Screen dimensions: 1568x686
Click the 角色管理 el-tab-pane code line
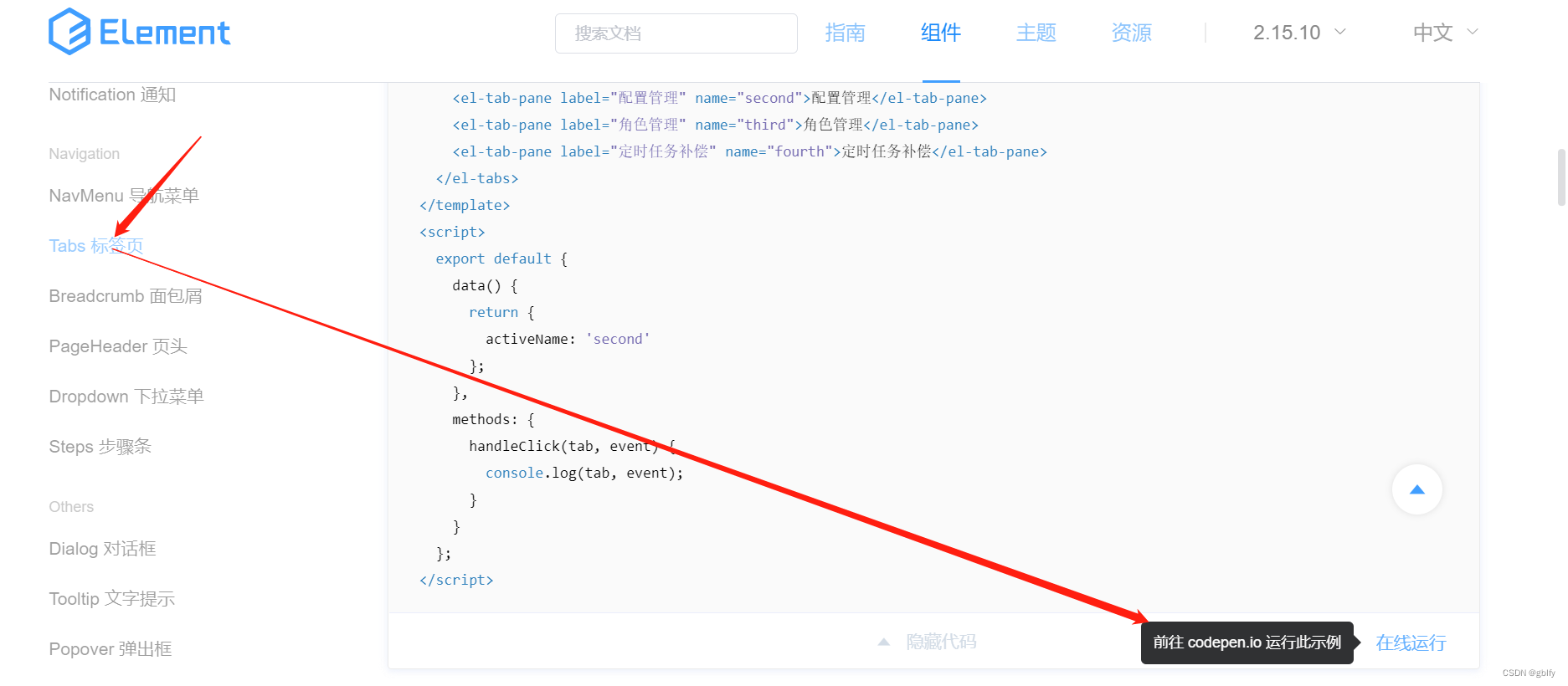pos(716,125)
